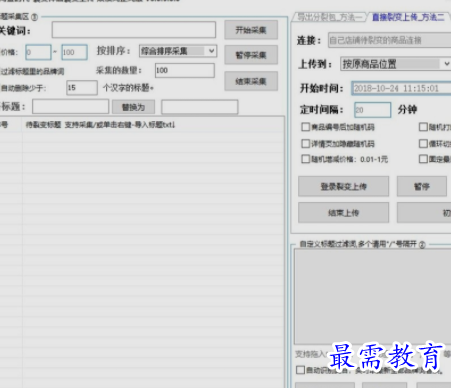Toggle the 循环切 checkbox at right edge
Viewport: 451px width, 388px height.
tap(423, 144)
